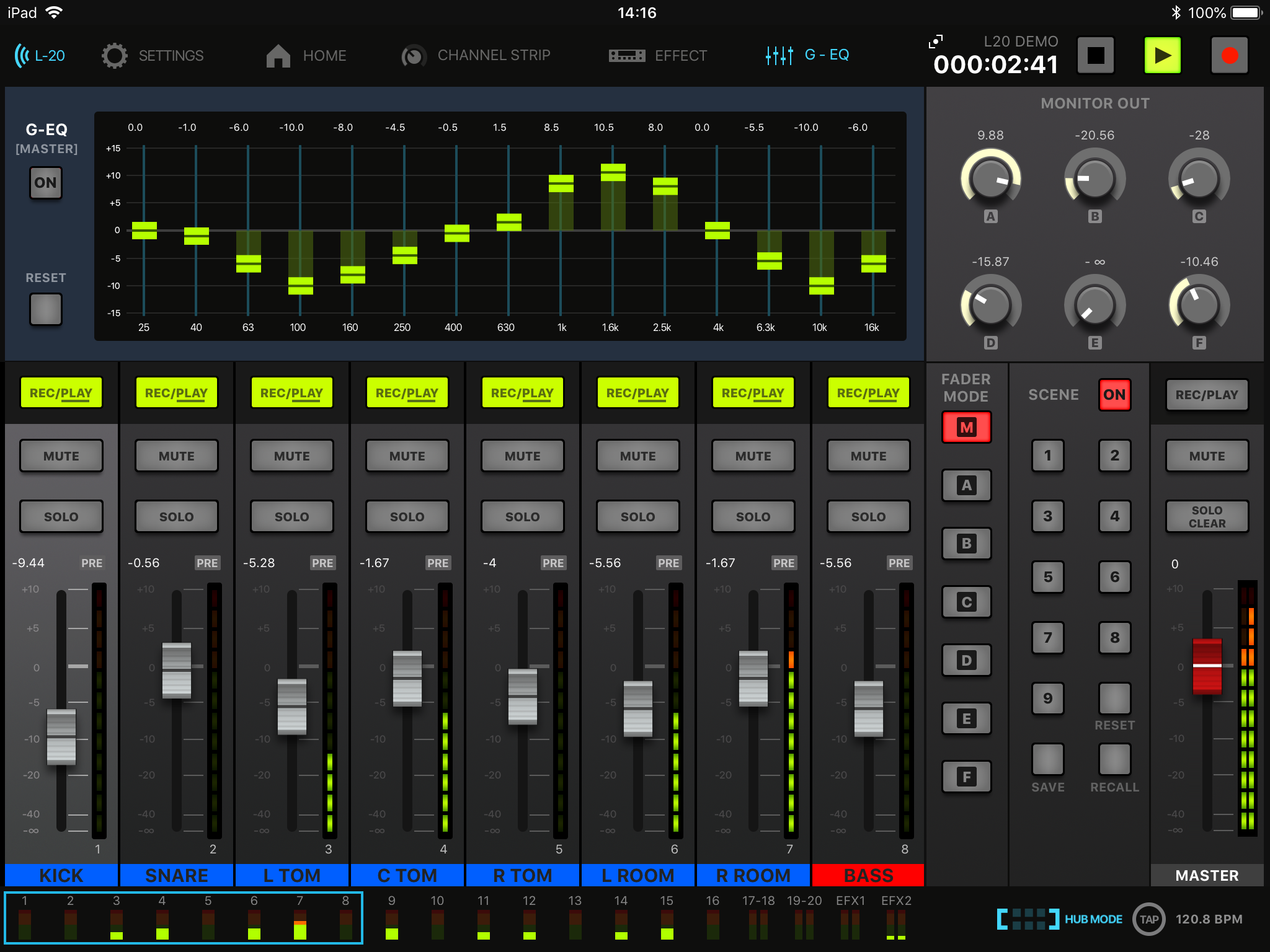
Task: Recall scene number 5
Action: point(1048,577)
